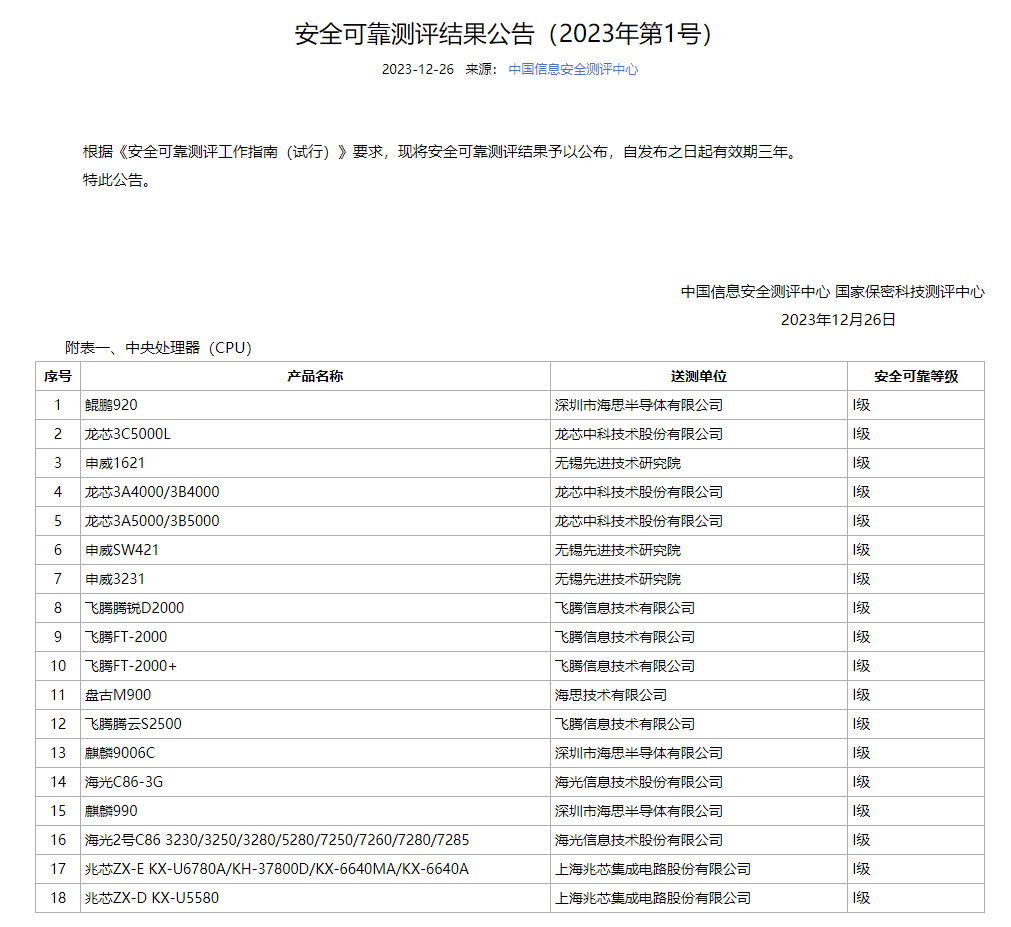Select the 海光C86-3G product cell
Screen dimensions: 1011x927
pyautogui.click(x=315, y=783)
